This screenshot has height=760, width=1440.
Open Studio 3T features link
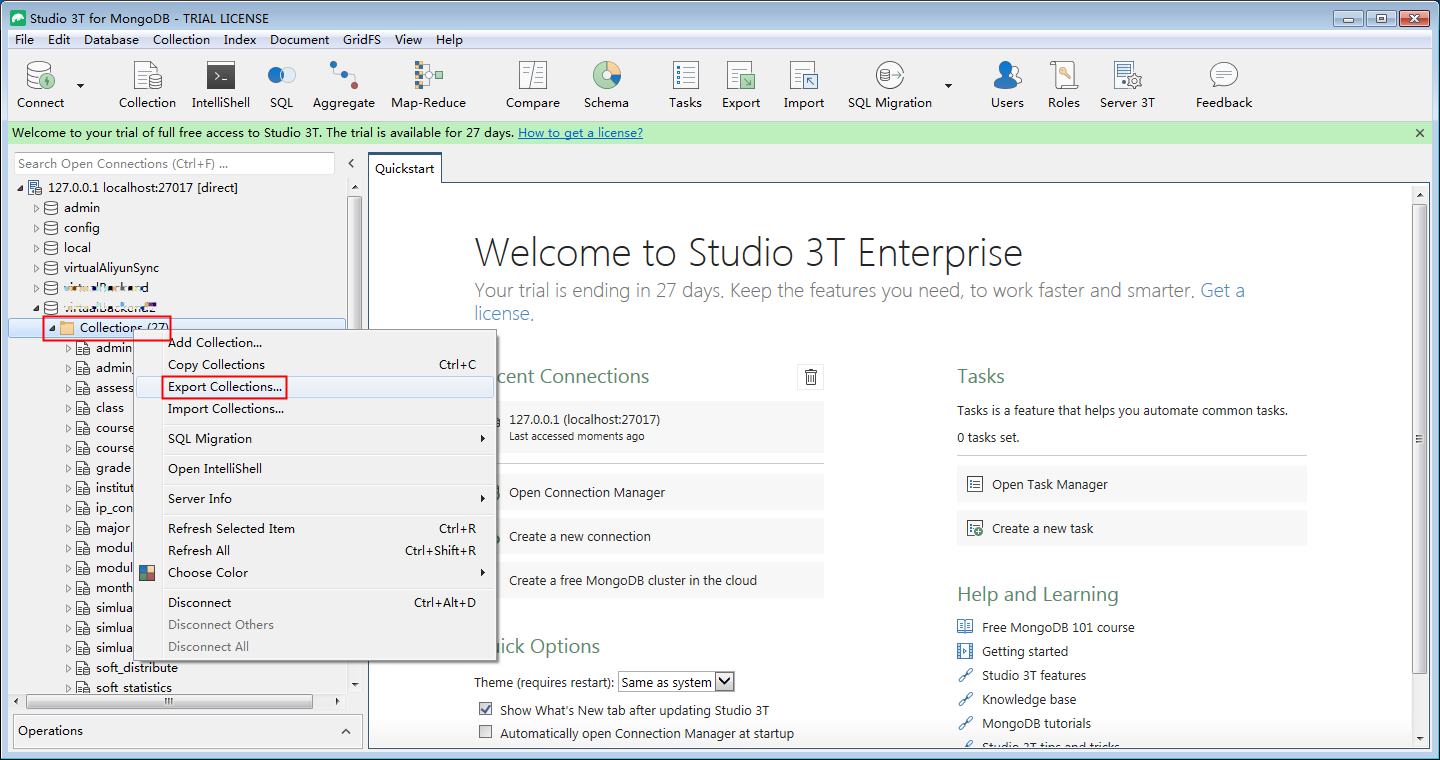(x=1034, y=675)
